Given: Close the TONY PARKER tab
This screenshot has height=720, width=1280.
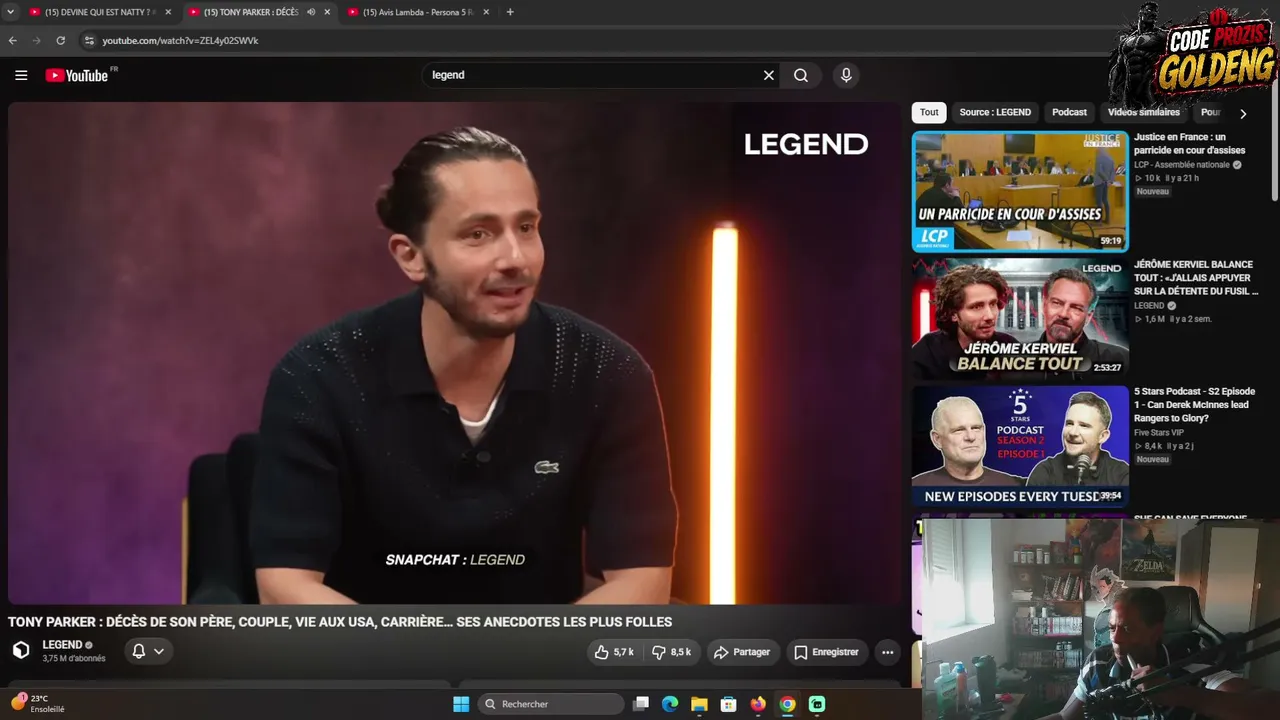Looking at the screenshot, I should [x=327, y=12].
